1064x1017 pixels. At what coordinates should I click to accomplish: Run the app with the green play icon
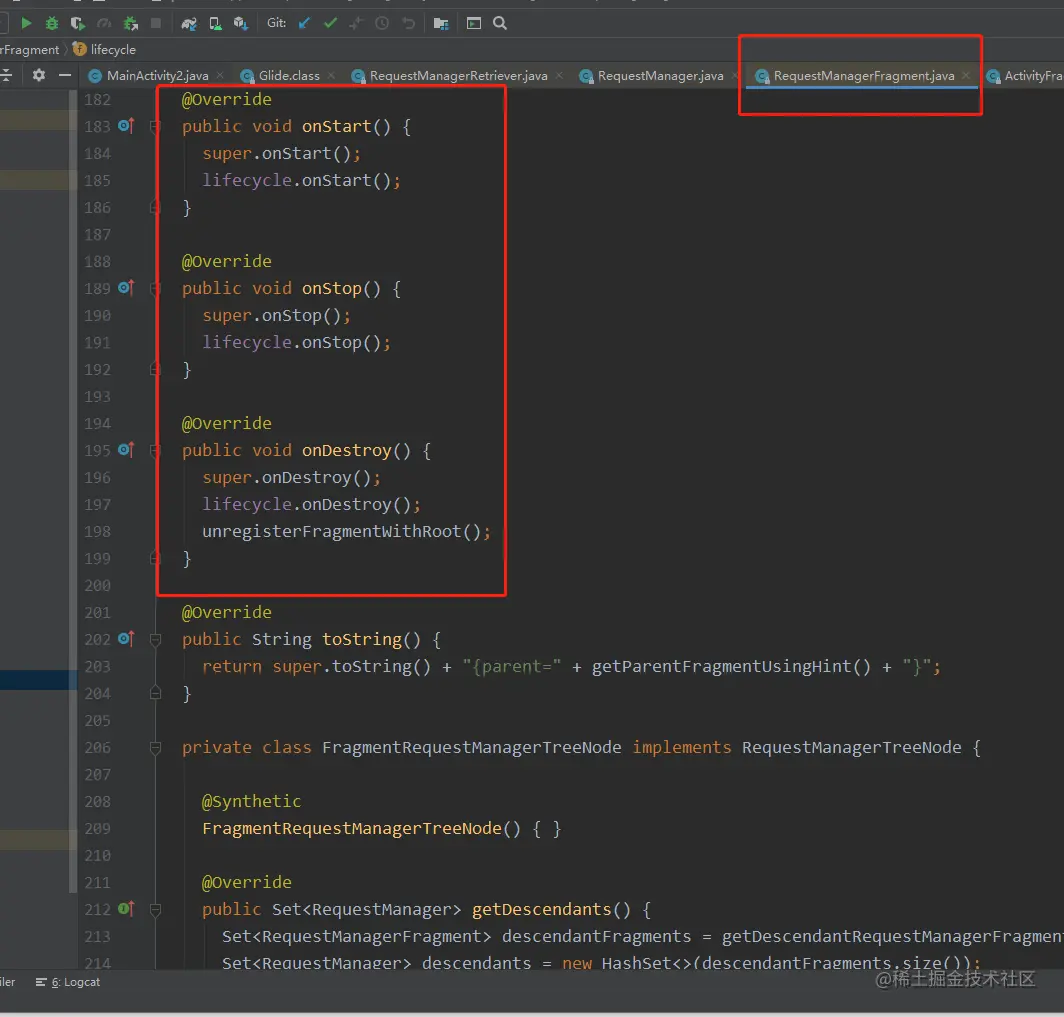pyautogui.click(x=26, y=23)
